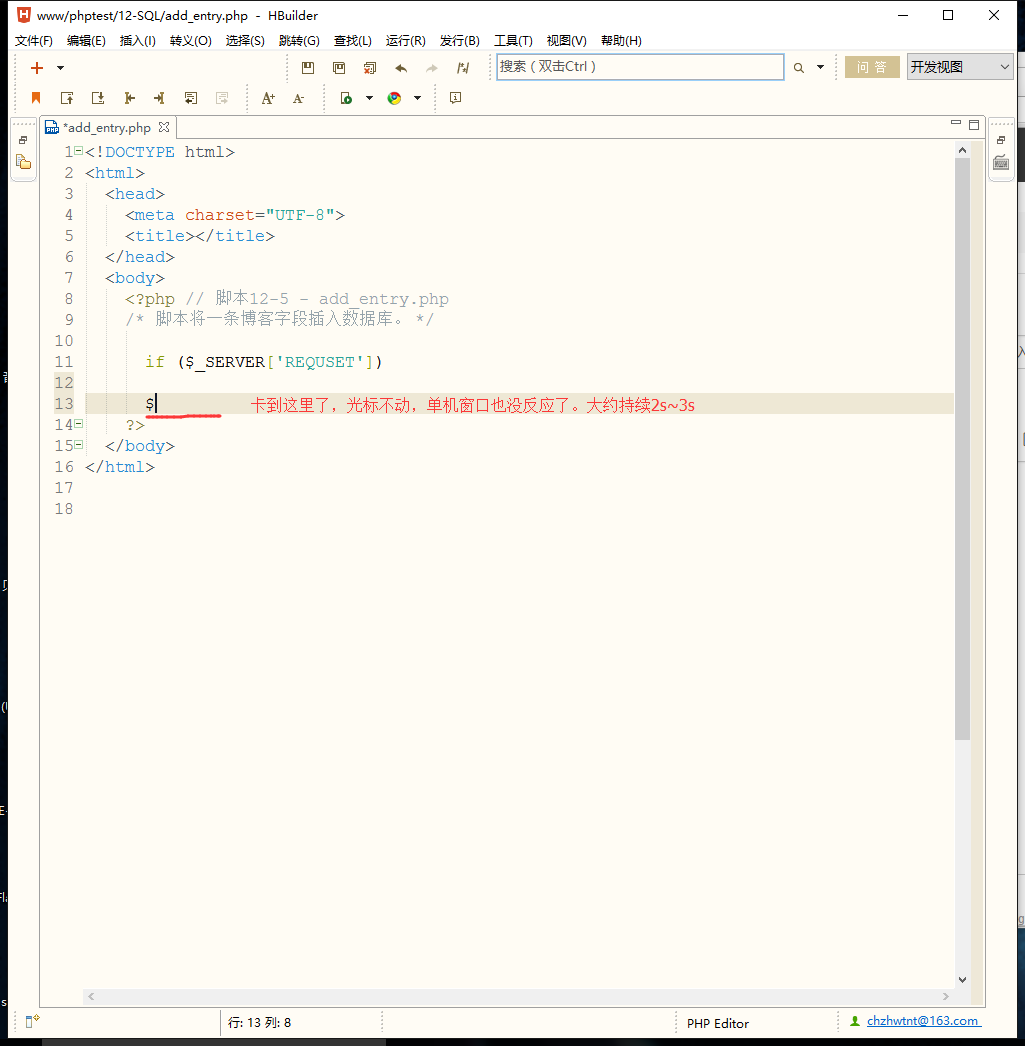Increase font size with A+ icon

(267, 98)
